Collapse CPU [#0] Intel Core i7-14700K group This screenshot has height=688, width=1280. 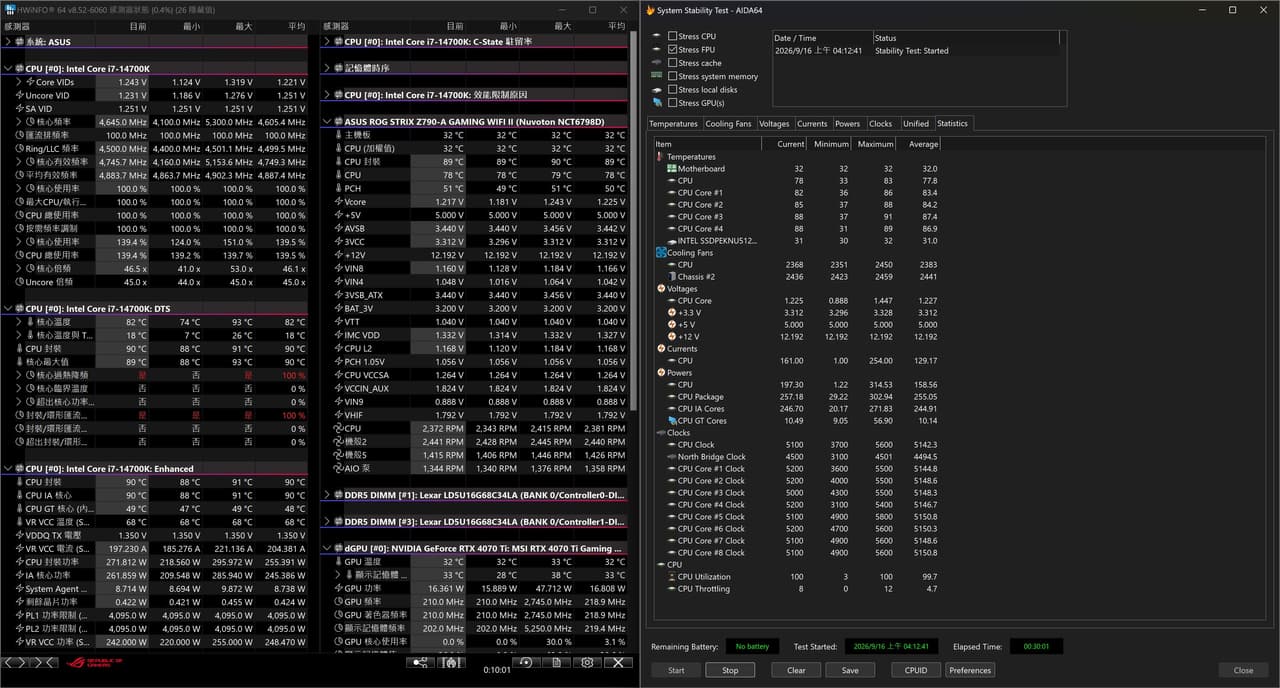click(x=8, y=69)
